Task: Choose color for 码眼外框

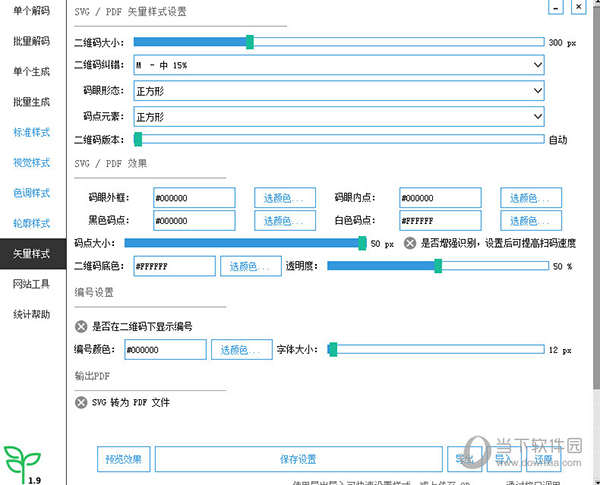Action: [285, 198]
